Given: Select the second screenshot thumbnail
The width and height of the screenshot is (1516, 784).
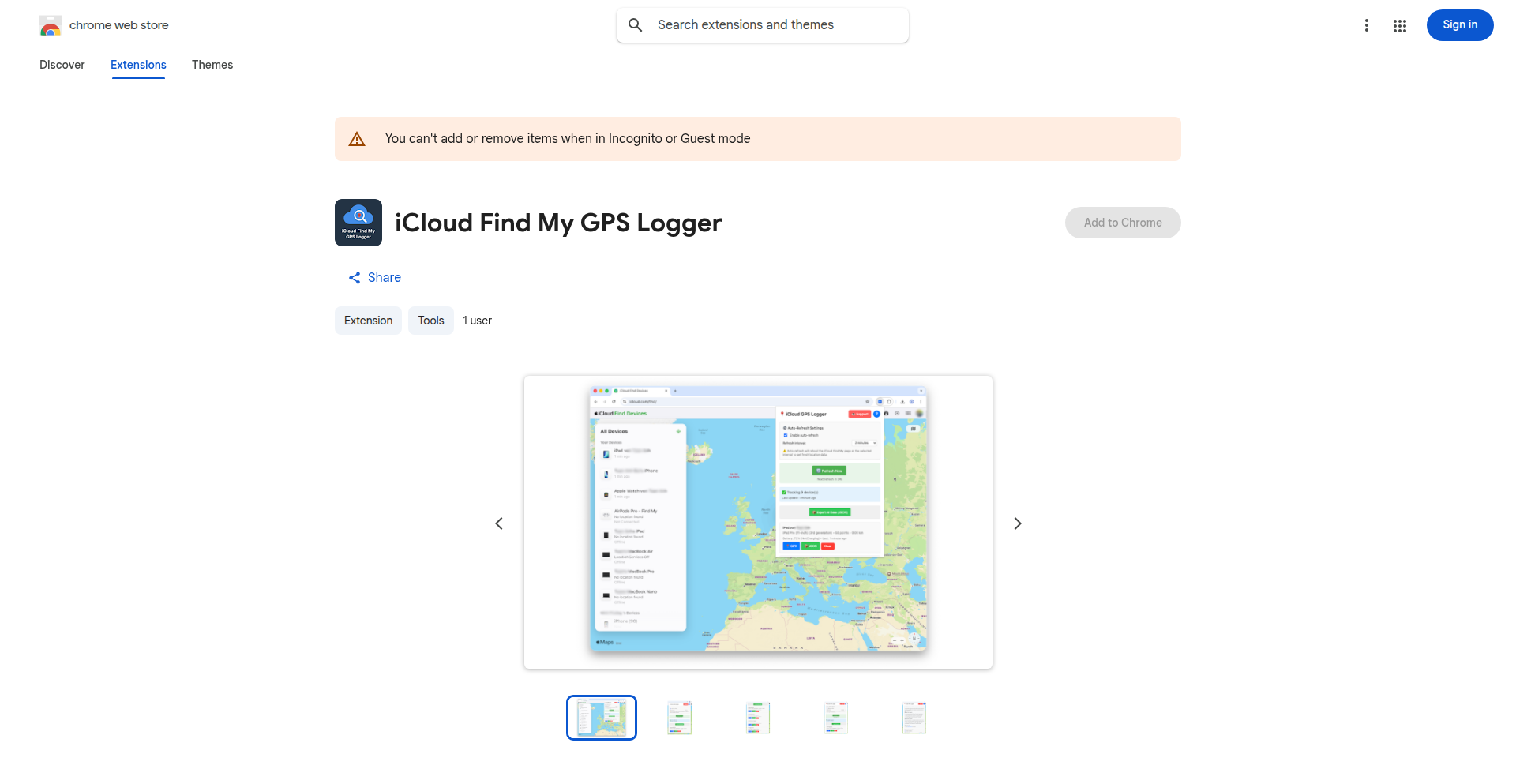Looking at the screenshot, I should point(679,717).
